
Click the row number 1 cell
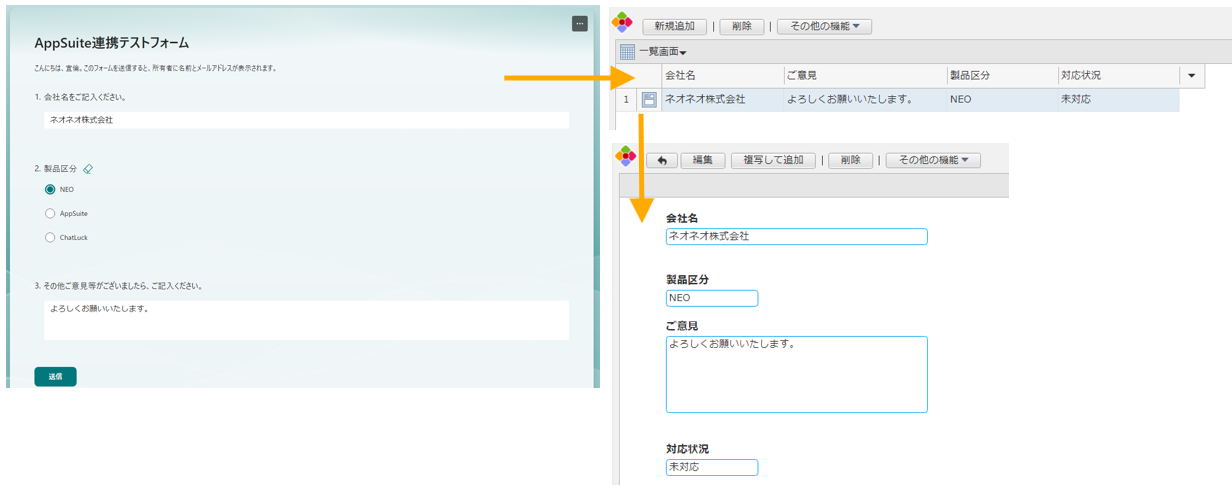tap(627, 99)
